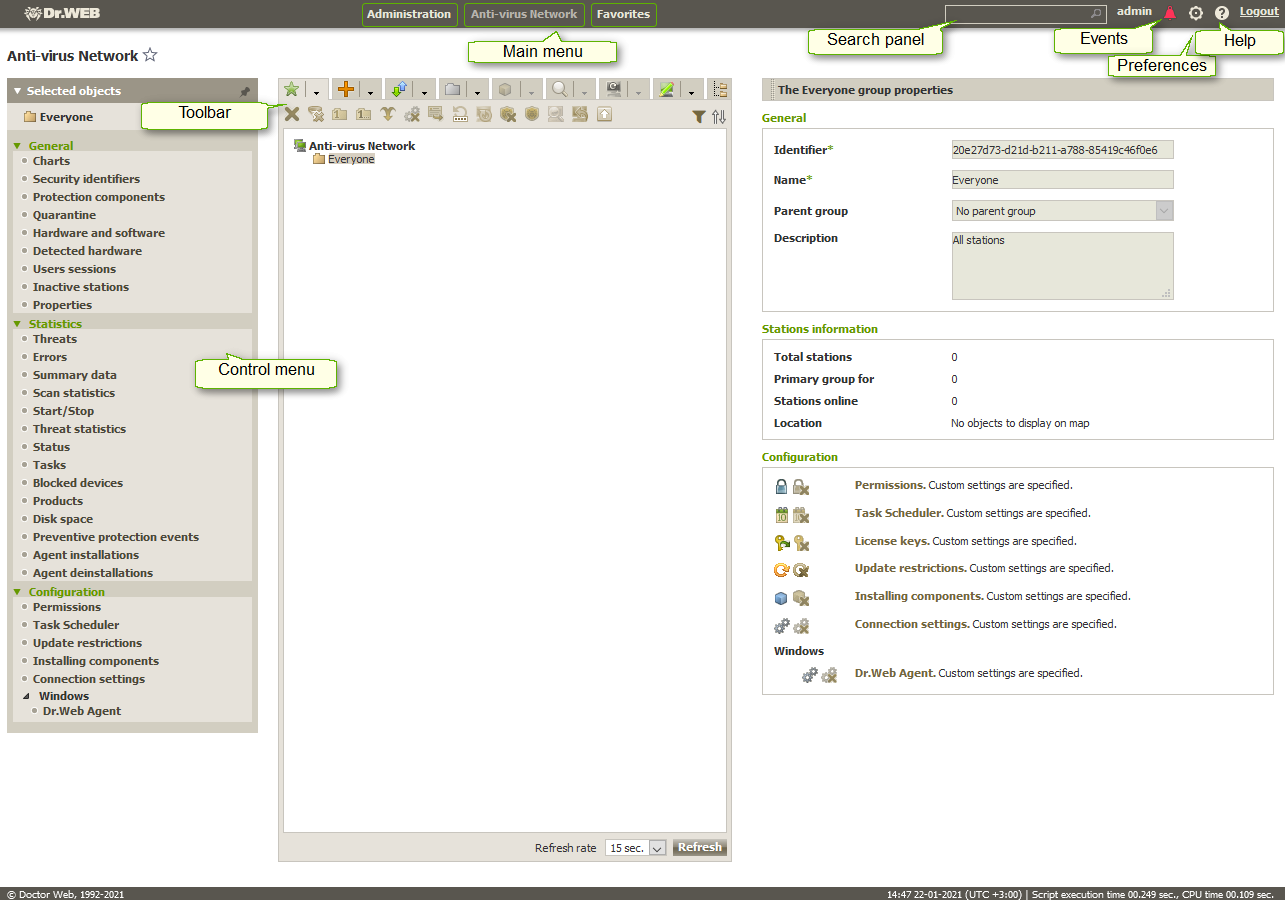Click the blue cube Installing components icon
The image size is (1285, 900).
click(782, 598)
